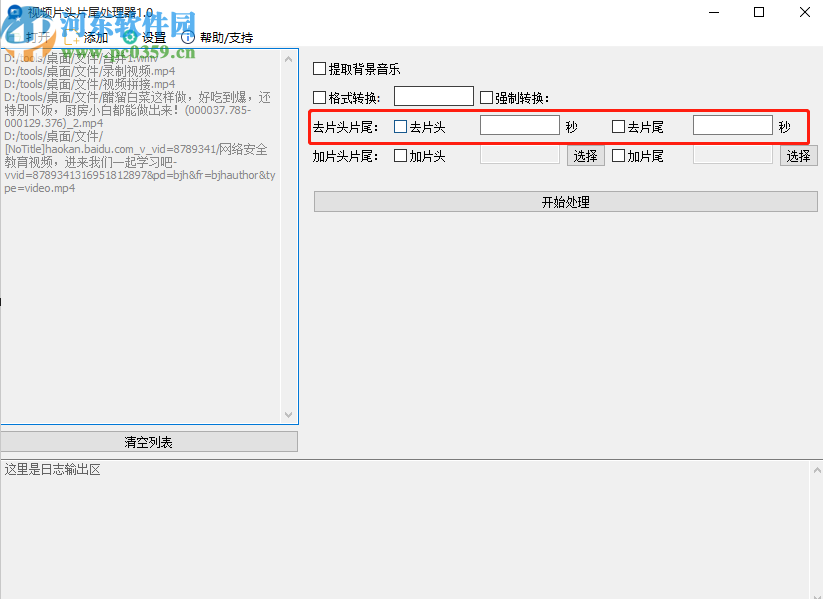Click the info icon beside 帮助/支持
The width and height of the screenshot is (823, 599).
(x=187, y=37)
